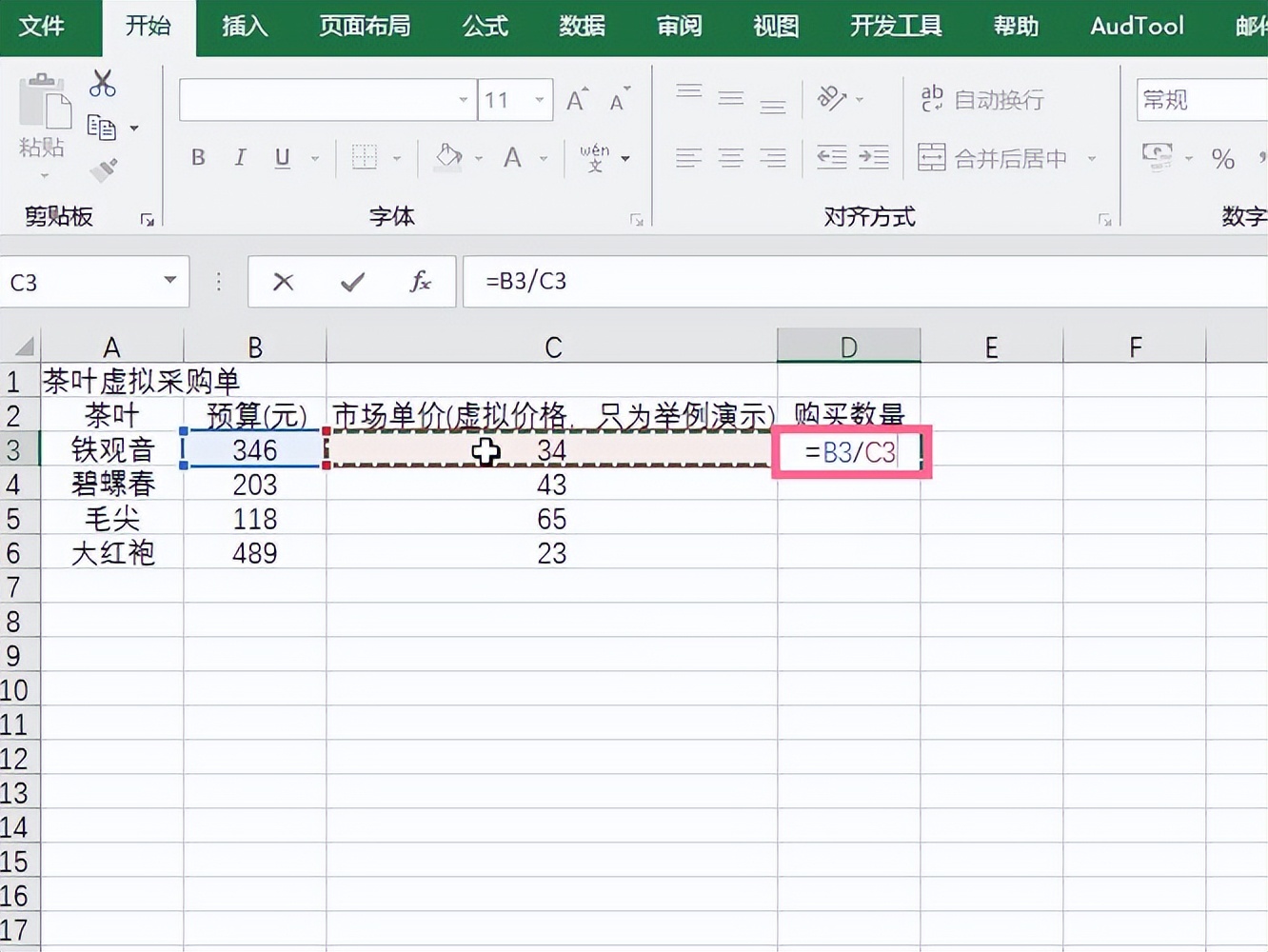1268x952 pixels.
Task: Confirm formula with the checkmark button
Action: pyautogui.click(x=351, y=282)
